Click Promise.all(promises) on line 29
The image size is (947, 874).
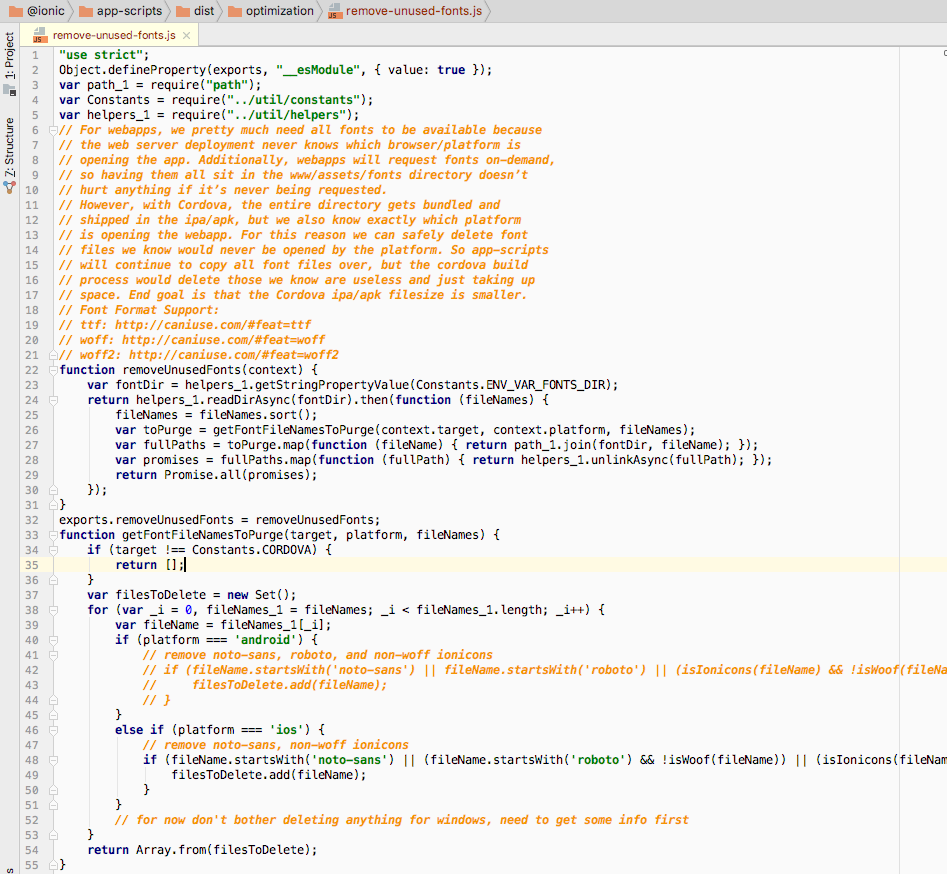click(237, 475)
